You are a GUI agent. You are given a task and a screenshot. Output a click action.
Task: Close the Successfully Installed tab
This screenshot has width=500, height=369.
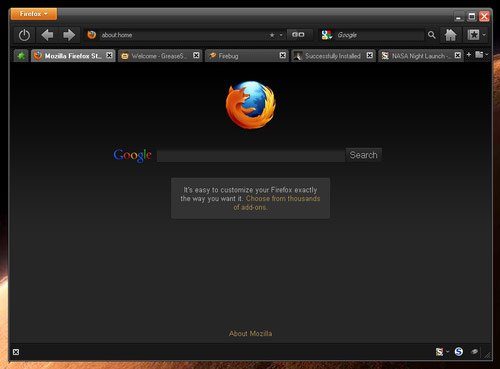[370, 55]
